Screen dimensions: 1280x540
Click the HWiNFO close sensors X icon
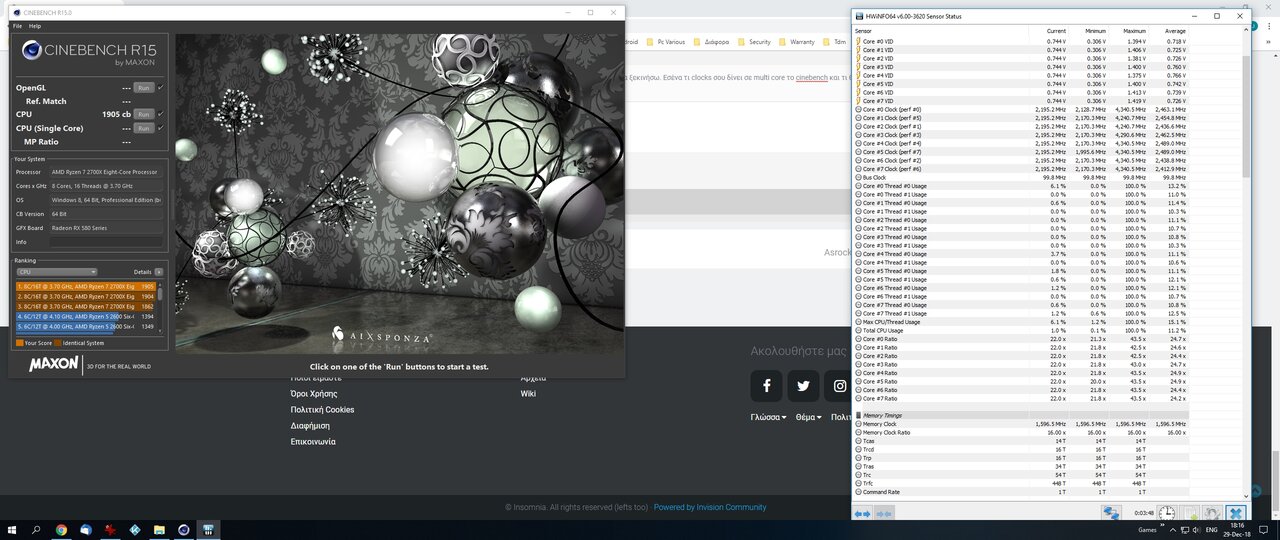pyautogui.click(x=1235, y=513)
